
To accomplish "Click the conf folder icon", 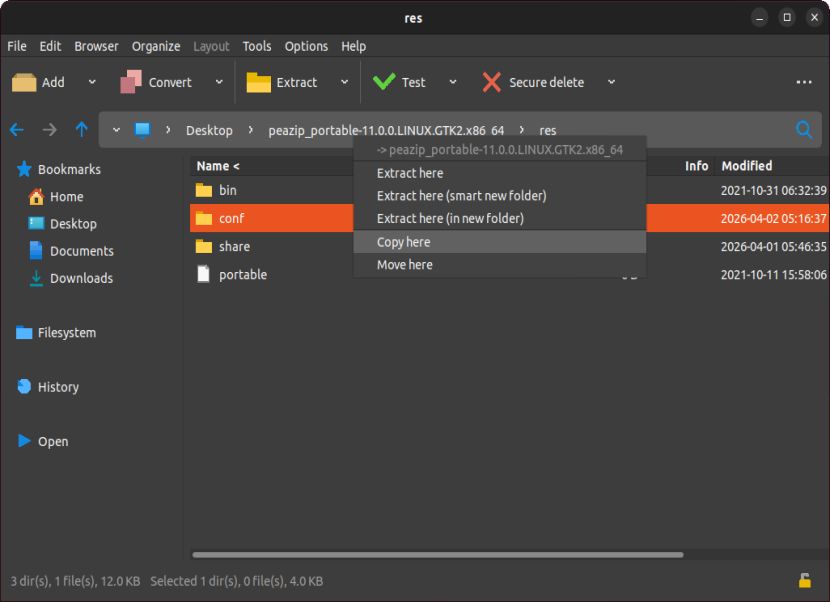I will tap(204, 218).
